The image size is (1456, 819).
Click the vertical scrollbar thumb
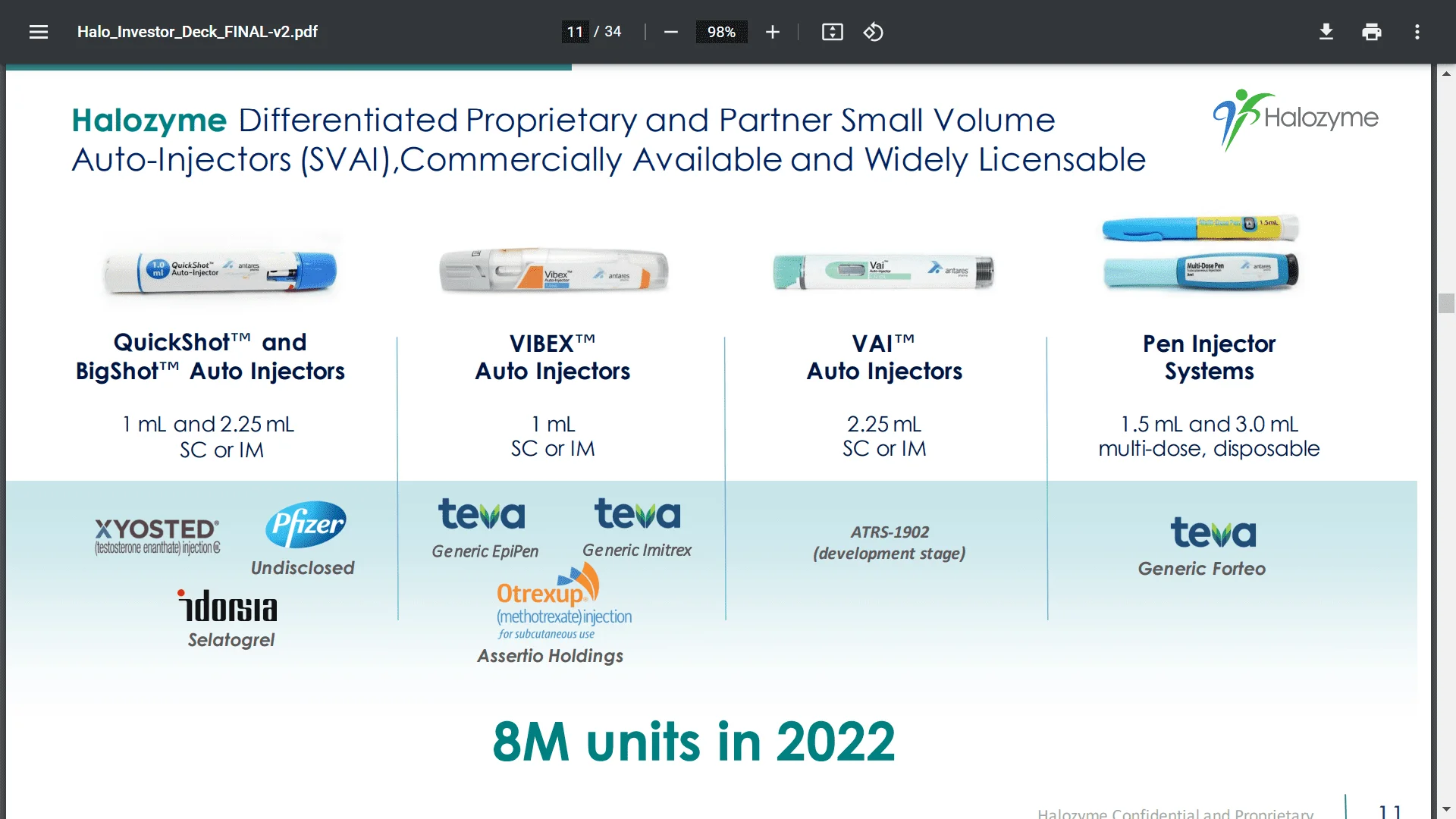click(x=1446, y=303)
